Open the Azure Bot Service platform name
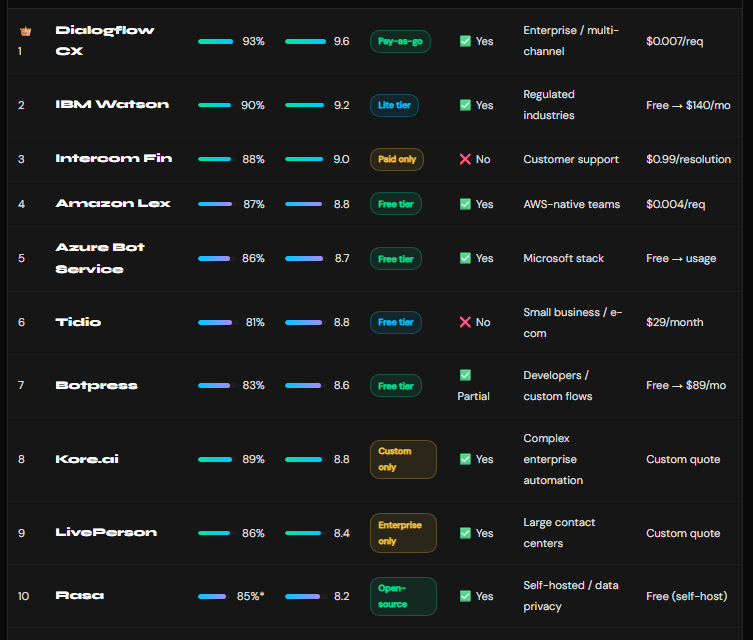Viewport: 753px width, 640px height. point(100,258)
